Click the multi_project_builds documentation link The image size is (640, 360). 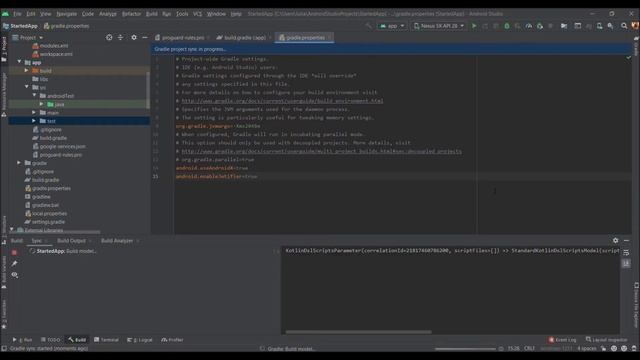tap(322, 151)
